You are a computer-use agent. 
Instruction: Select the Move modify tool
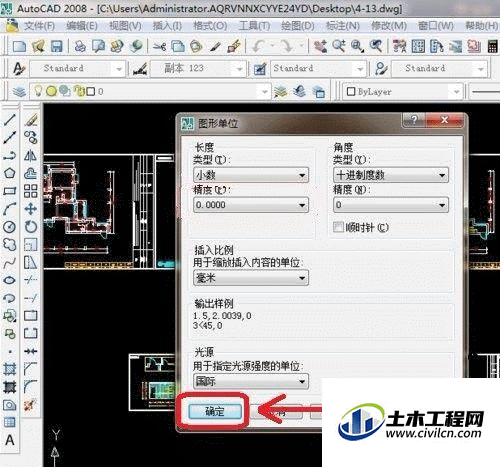pyautogui.click(x=31, y=209)
